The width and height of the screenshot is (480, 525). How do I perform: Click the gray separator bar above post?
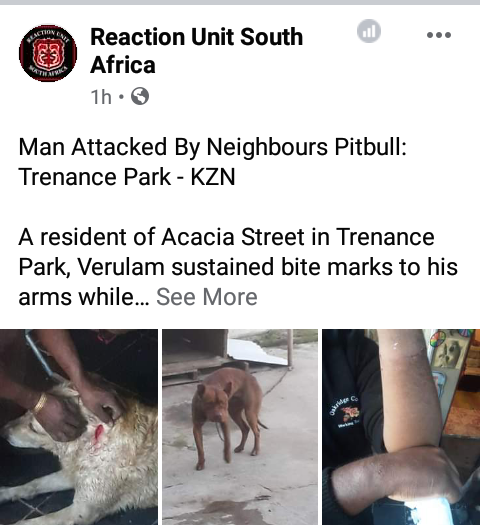(x=240, y=2)
